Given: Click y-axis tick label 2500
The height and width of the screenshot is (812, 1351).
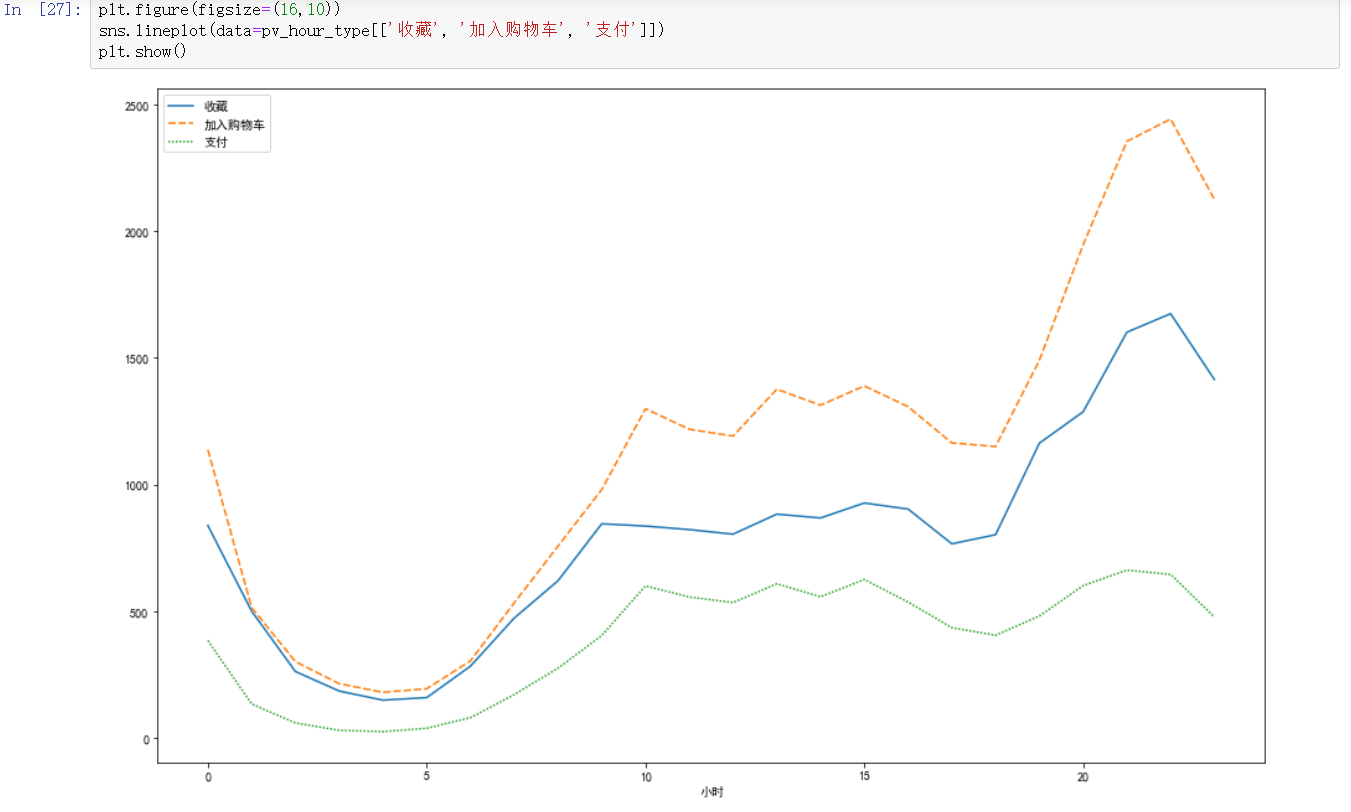Looking at the screenshot, I should (x=136, y=106).
